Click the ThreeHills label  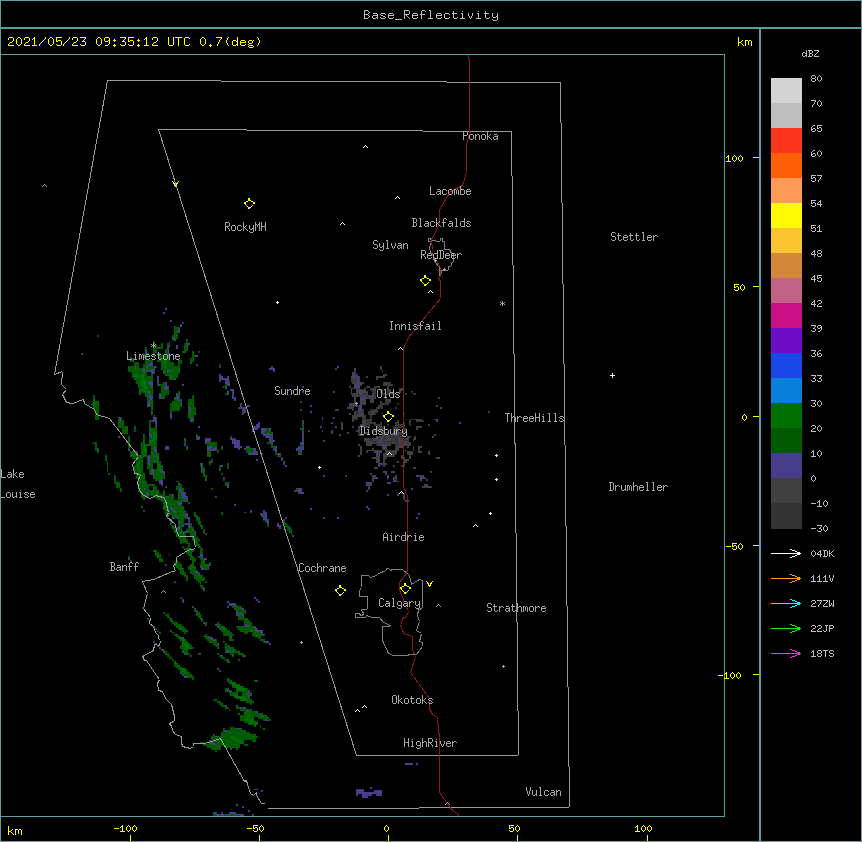click(534, 418)
